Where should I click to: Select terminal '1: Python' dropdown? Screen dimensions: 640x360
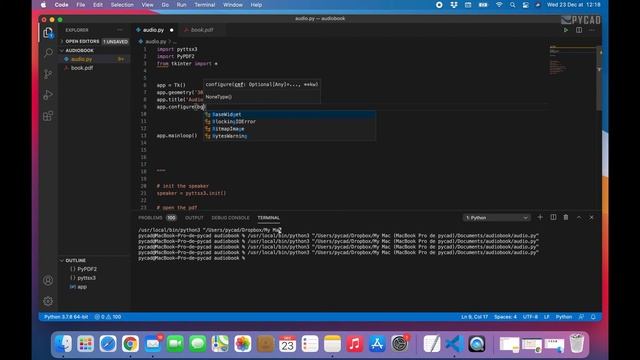496,218
